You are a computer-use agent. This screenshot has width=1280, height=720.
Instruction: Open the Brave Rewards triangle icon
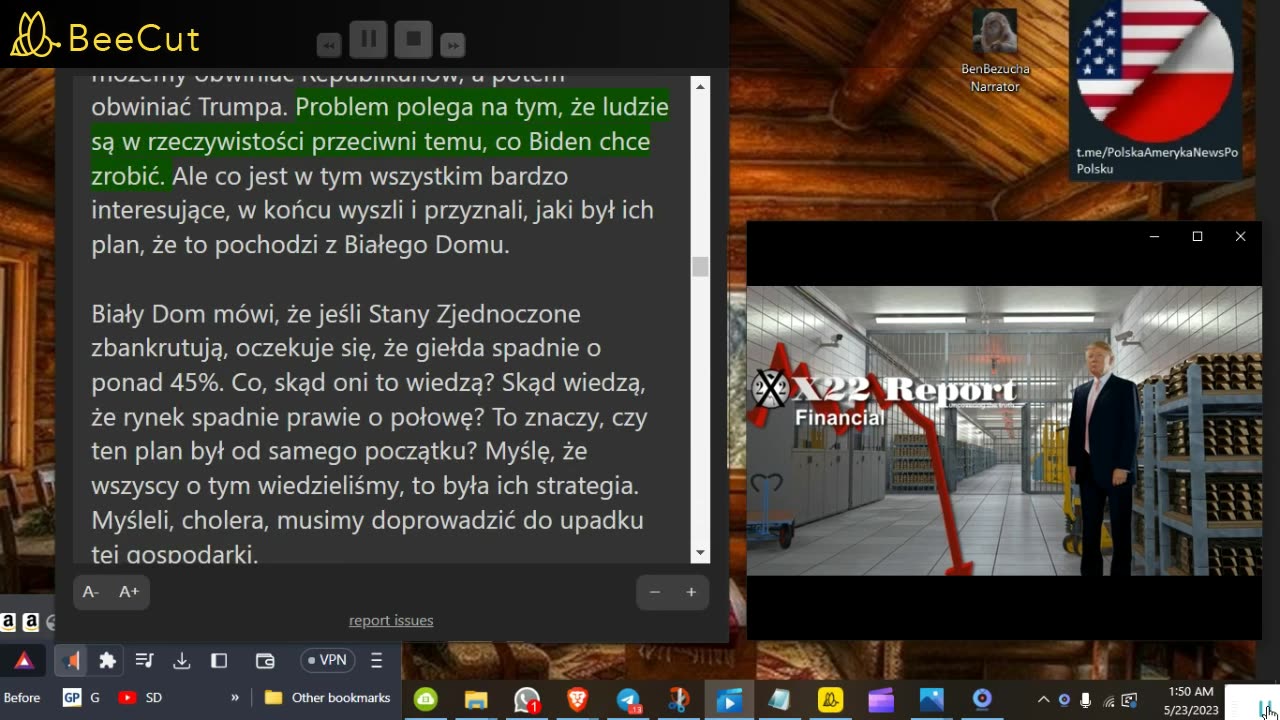24,660
